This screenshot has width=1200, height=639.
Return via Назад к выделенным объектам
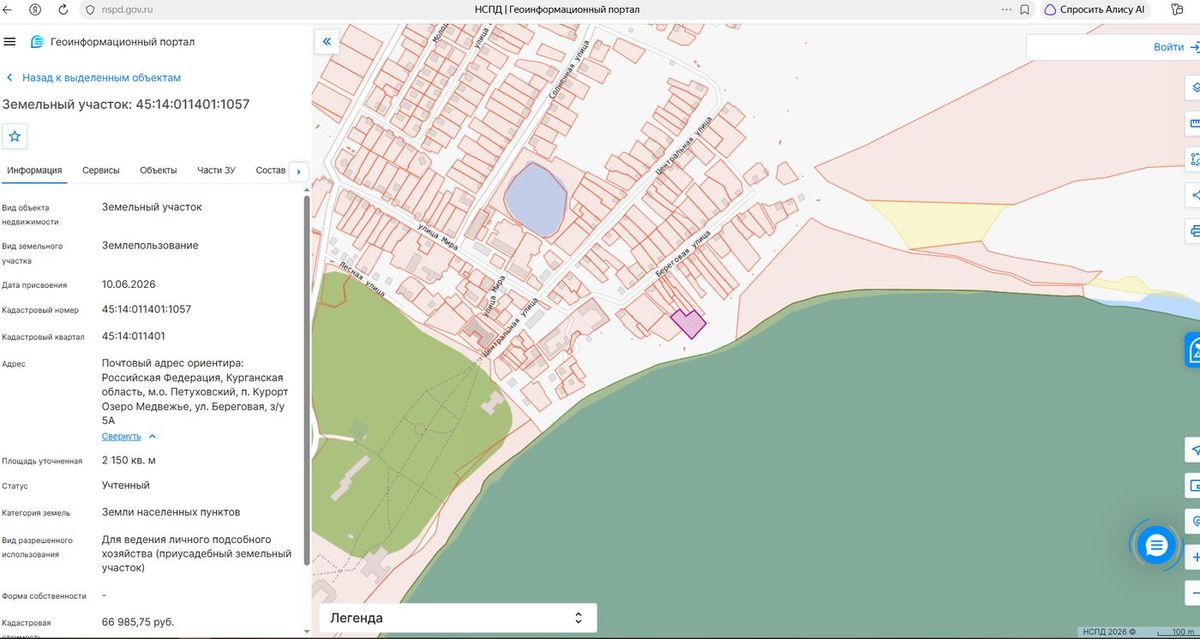(93, 77)
